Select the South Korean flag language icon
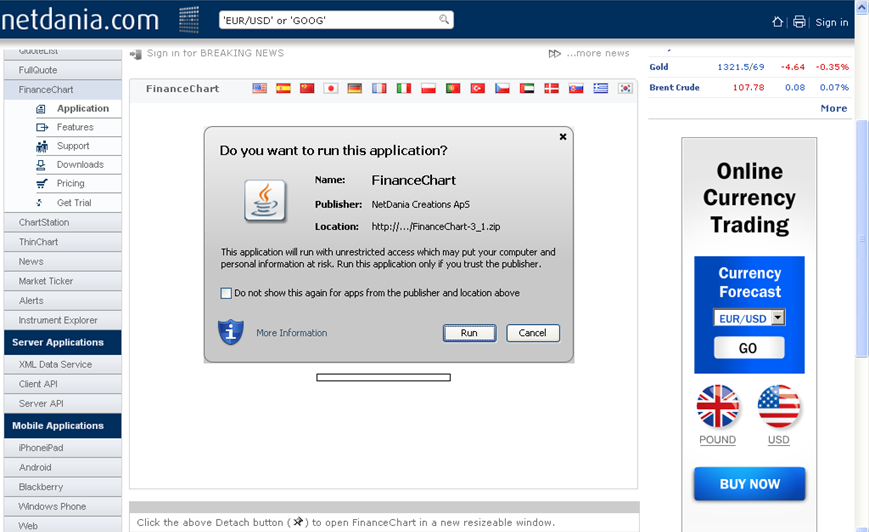This screenshot has height=532, width=869. (x=625, y=88)
